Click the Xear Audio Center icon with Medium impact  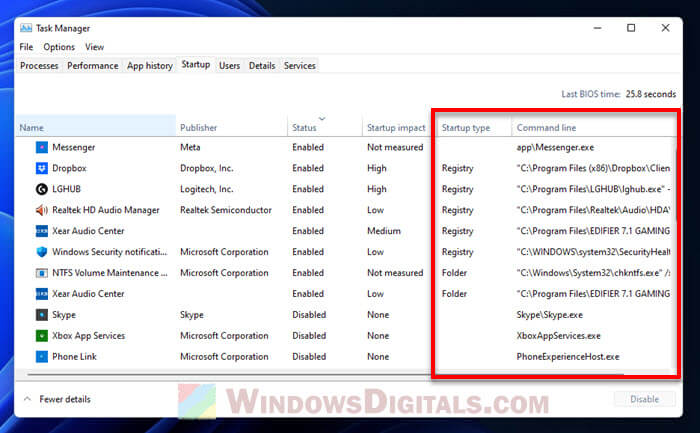pos(42,231)
